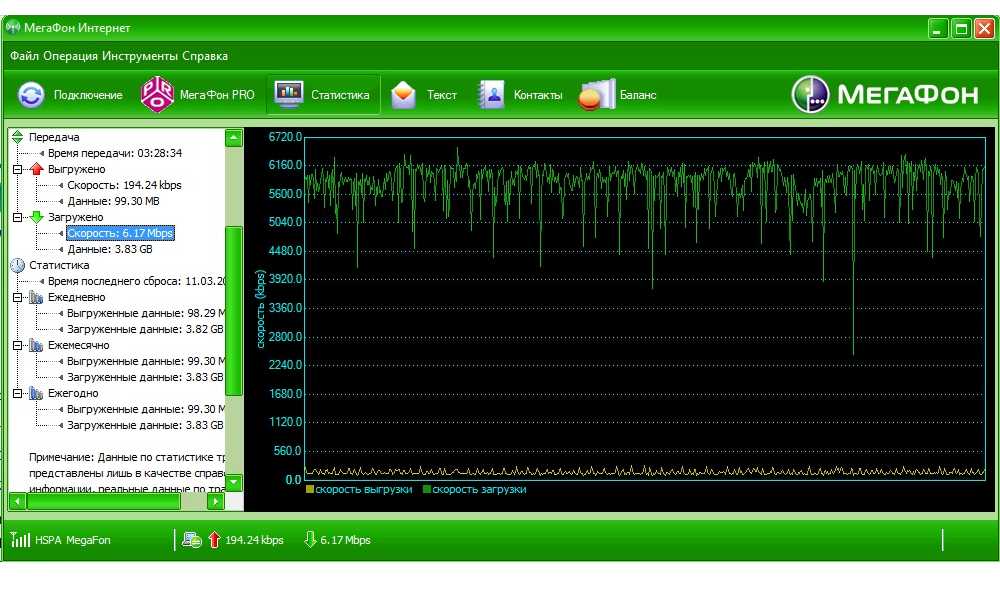Click the 6.17 Mbps status bar value
The height and width of the screenshot is (600, 1000).
pos(345,540)
